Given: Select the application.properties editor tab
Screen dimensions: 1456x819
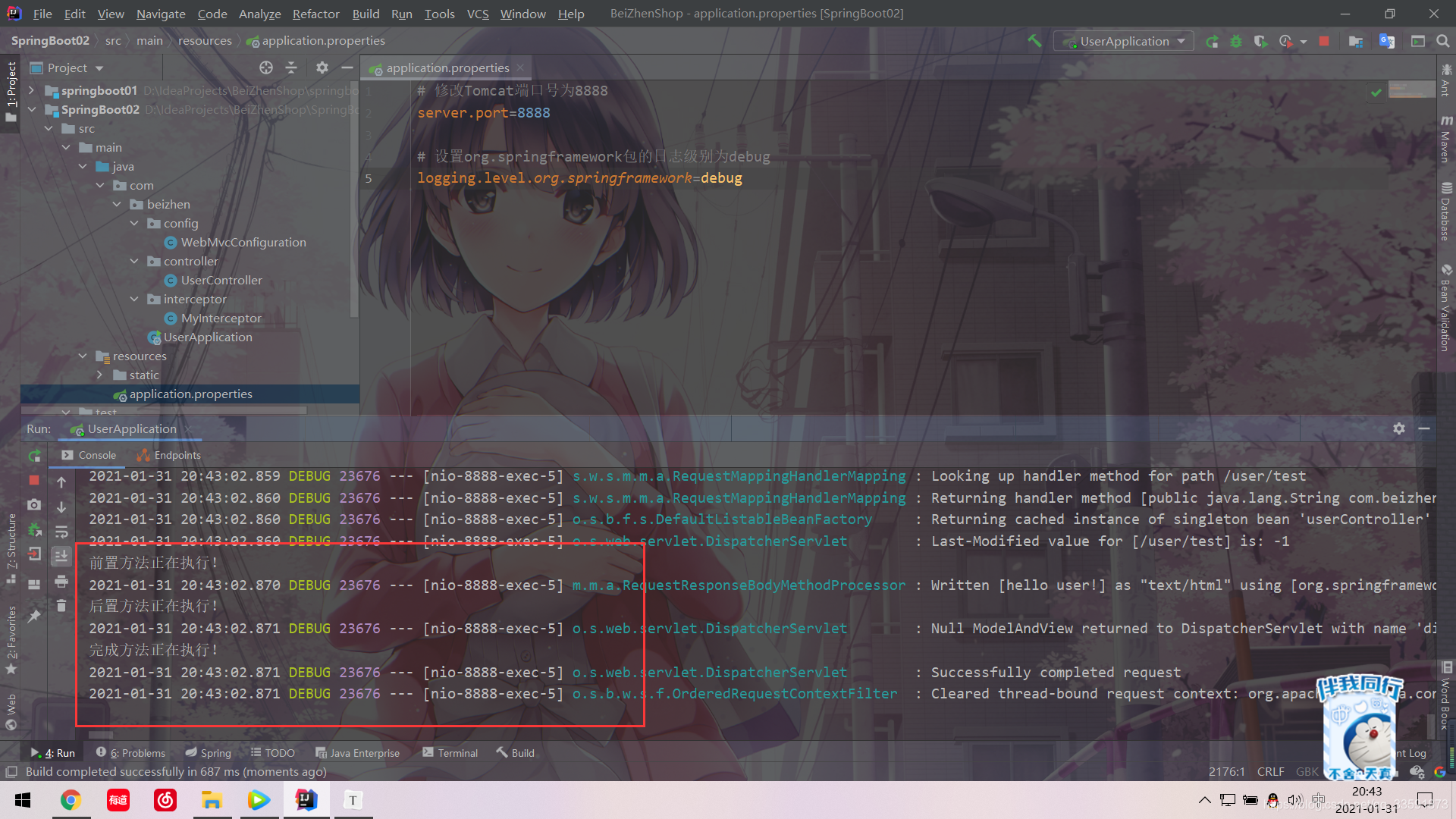Looking at the screenshot, I should (x=447, y=67).
